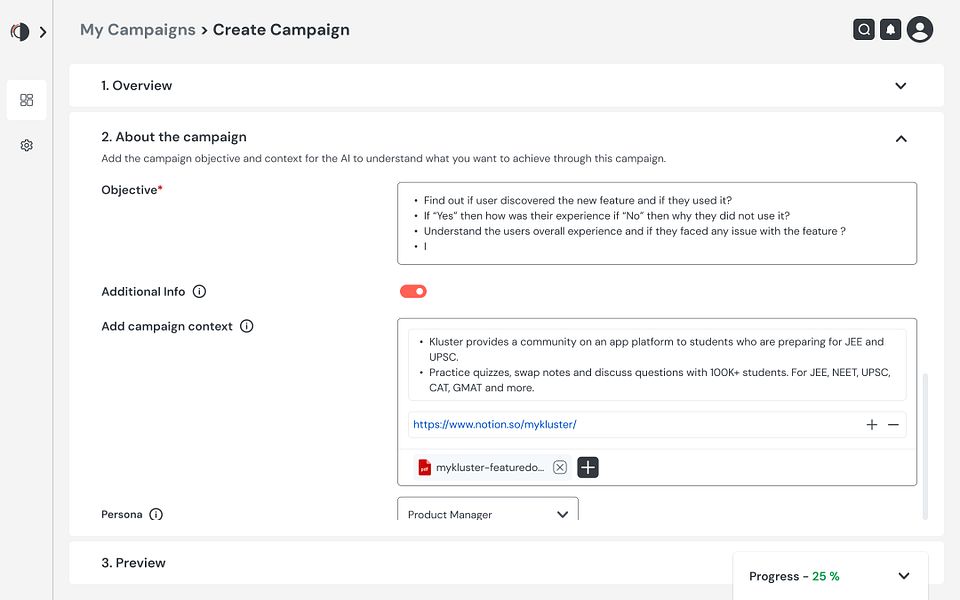Expand the sidebar with the arrow
Screen dimensions: 960x600
point(43,32)
